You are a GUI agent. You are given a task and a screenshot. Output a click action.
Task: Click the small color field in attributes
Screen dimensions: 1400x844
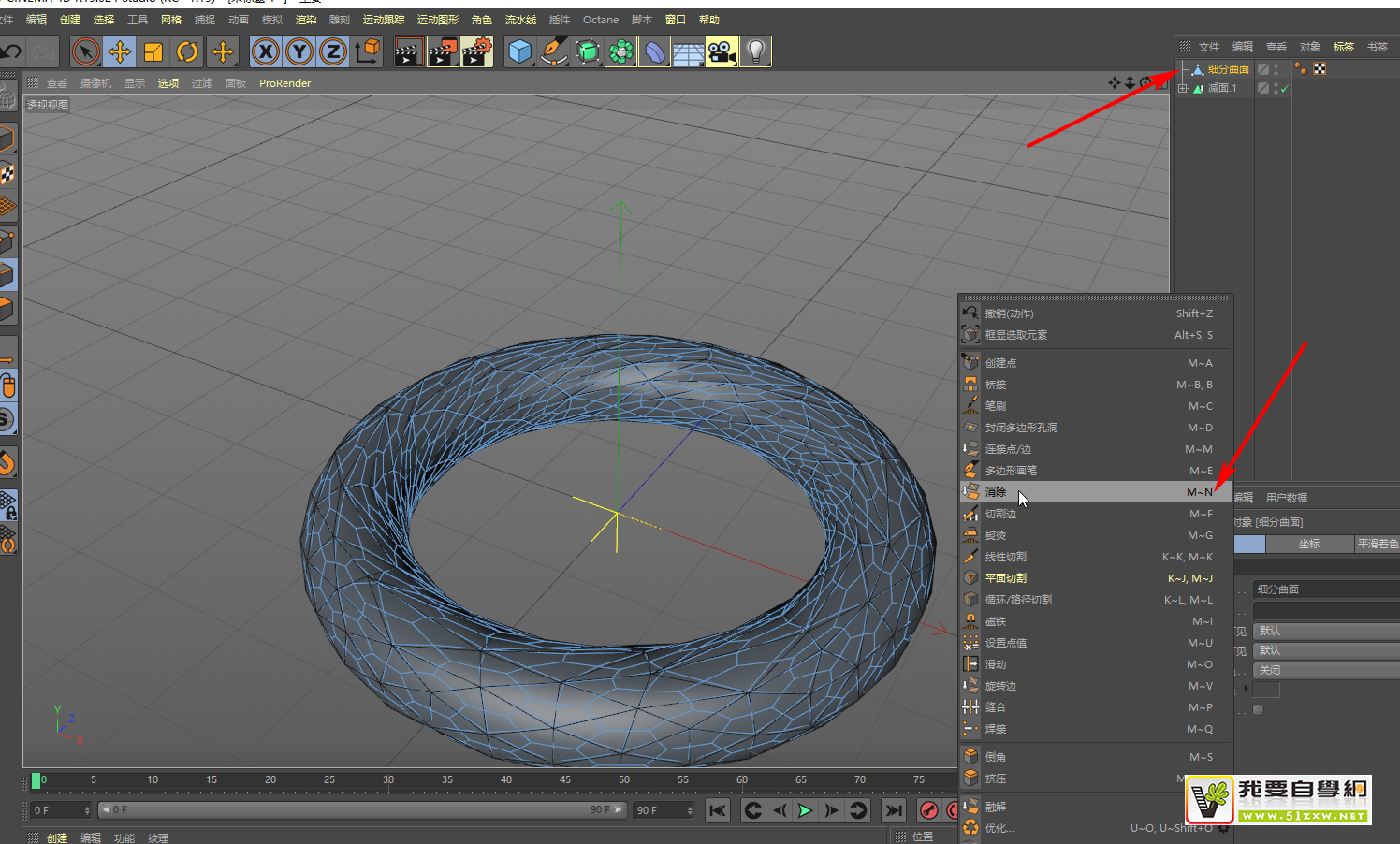point(1266,690)
